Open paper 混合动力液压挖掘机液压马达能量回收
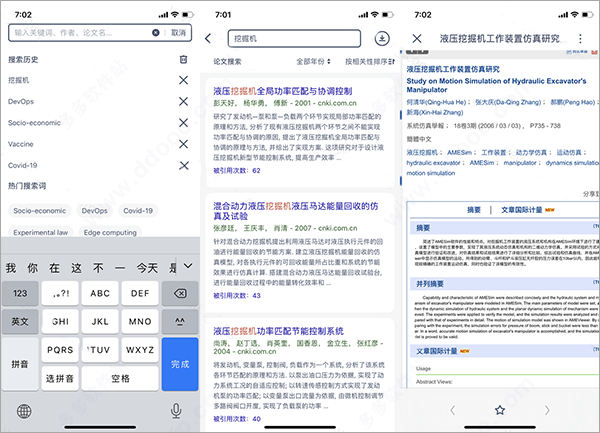 coord(296,211)
